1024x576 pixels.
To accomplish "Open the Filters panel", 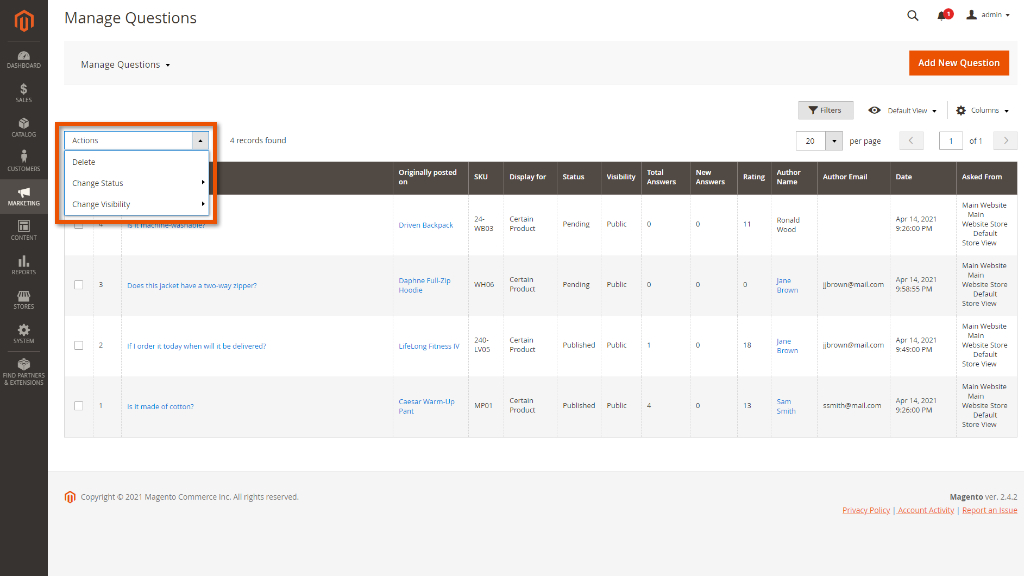I will click(x=825, y=110).
